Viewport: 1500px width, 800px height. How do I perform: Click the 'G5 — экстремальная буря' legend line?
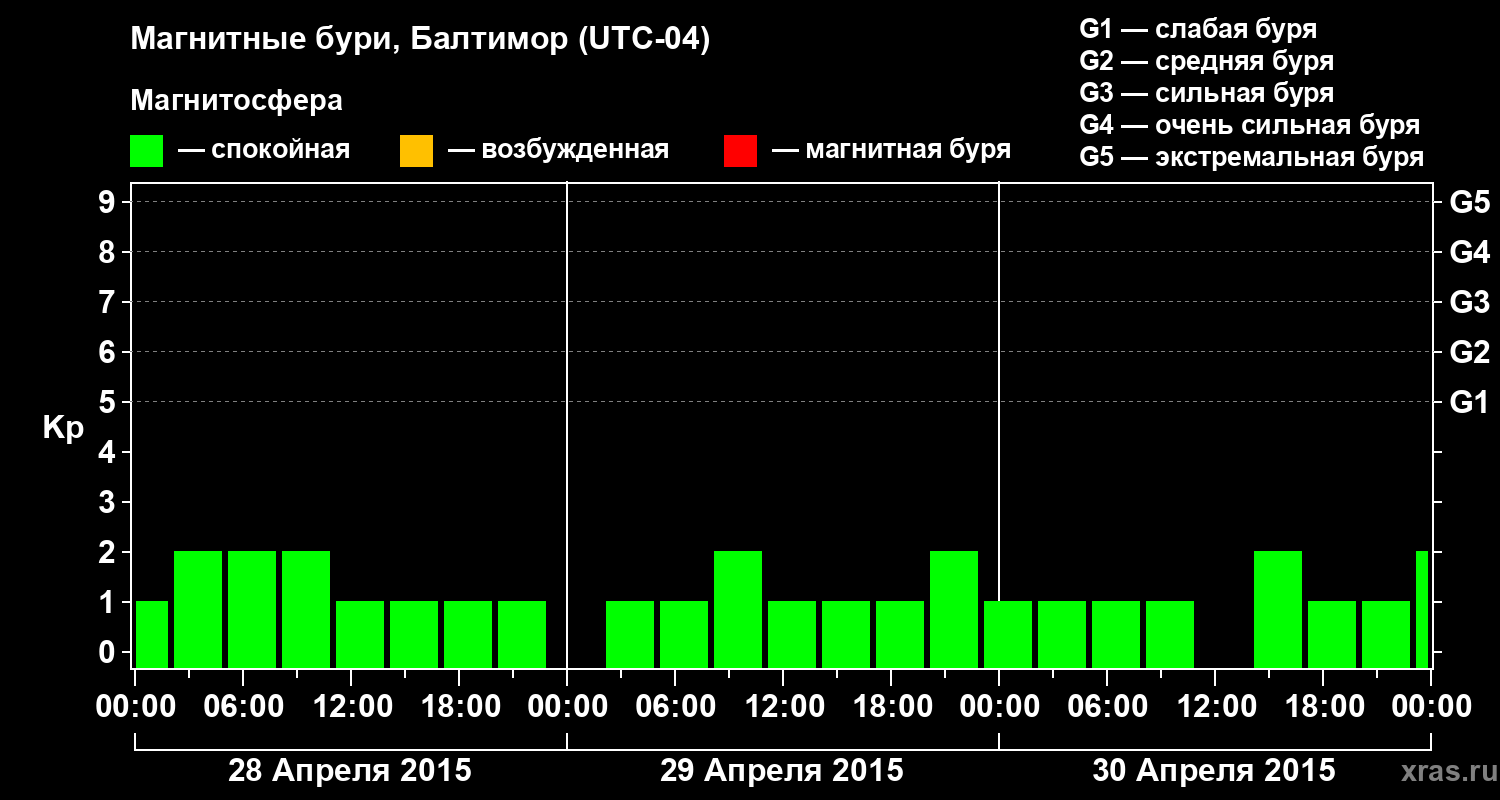pyautogui.click(x=1251, y=157)
